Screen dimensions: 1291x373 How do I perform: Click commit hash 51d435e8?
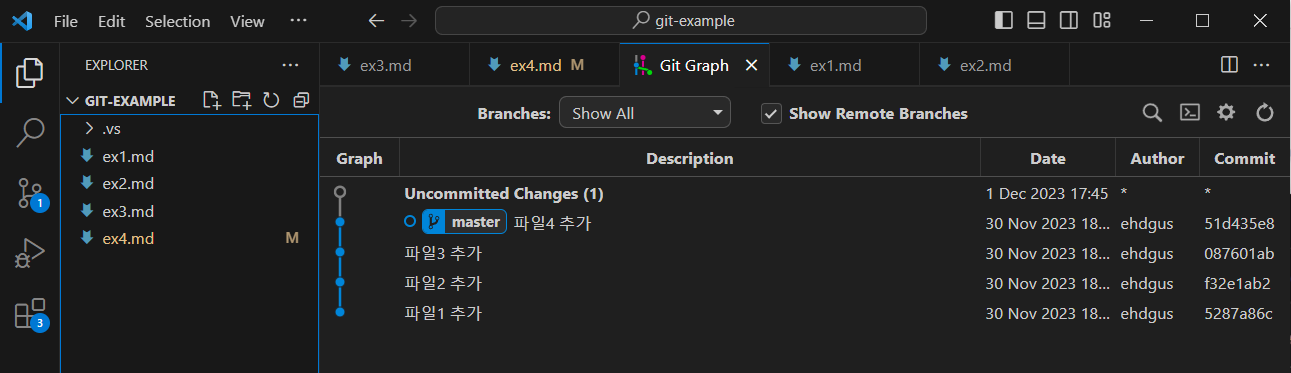pyautogui.click(x=1239, y=223)
